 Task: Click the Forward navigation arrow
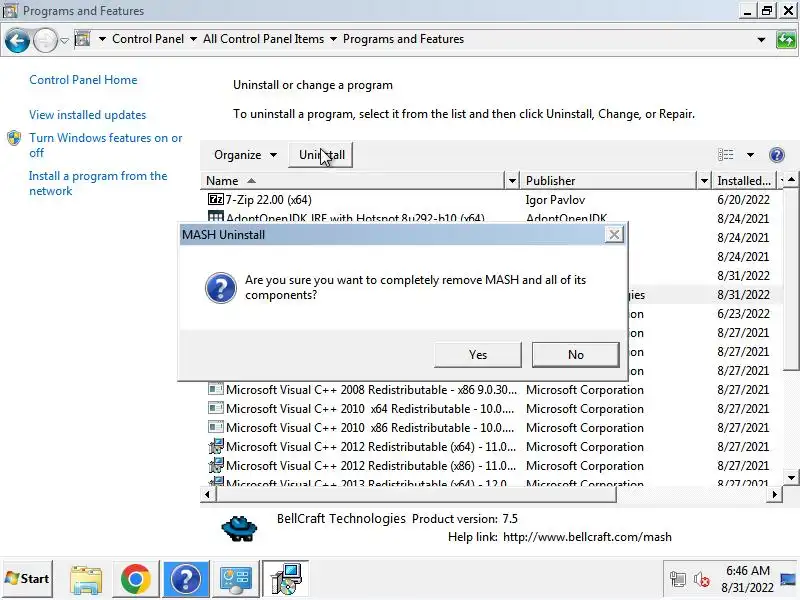(45, 40)
